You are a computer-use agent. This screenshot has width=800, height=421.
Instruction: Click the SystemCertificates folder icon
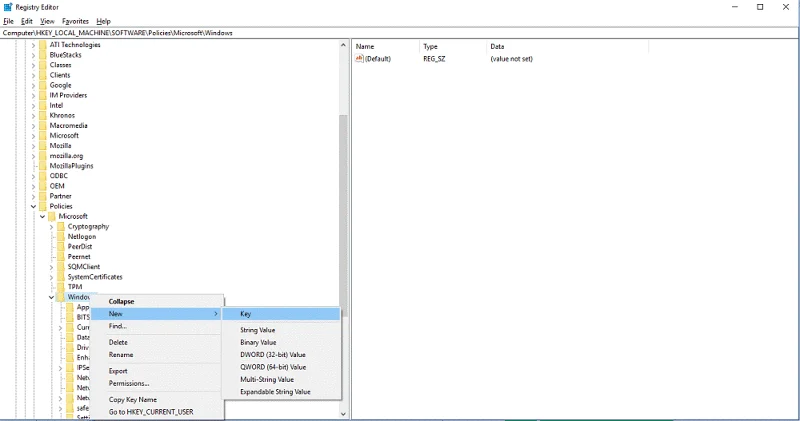click(x=61, y=277)
